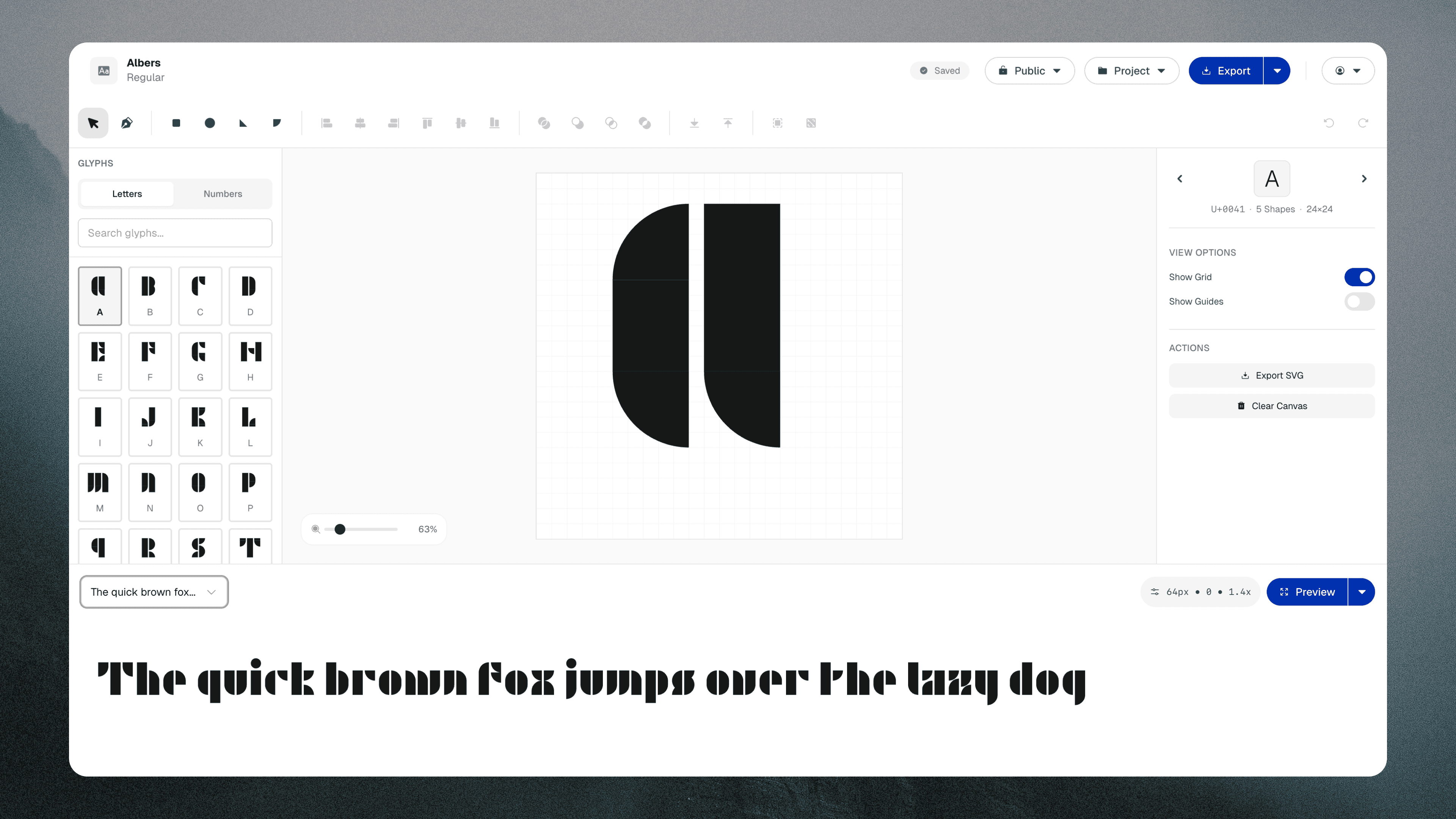Viewport: 1456px width, 819px height.
Task: Select the quarter-circle shape tool
Action: (276, 123)
